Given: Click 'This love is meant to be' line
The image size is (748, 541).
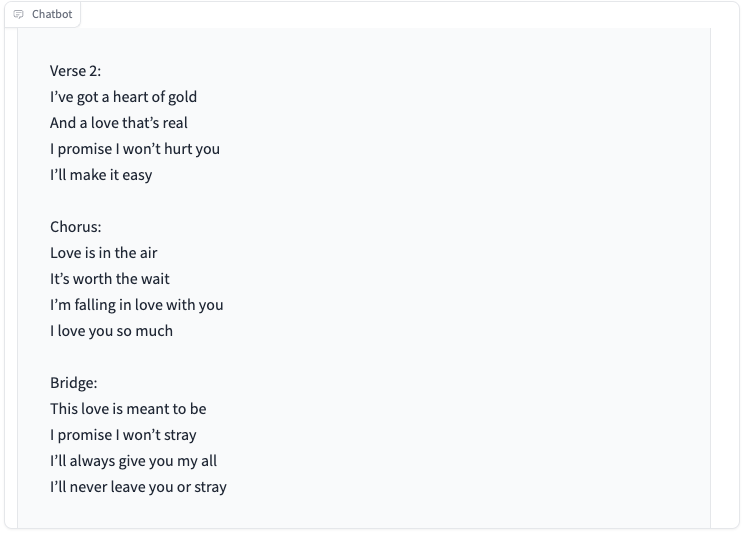Looking at the screenshot, I should [128, 409].
